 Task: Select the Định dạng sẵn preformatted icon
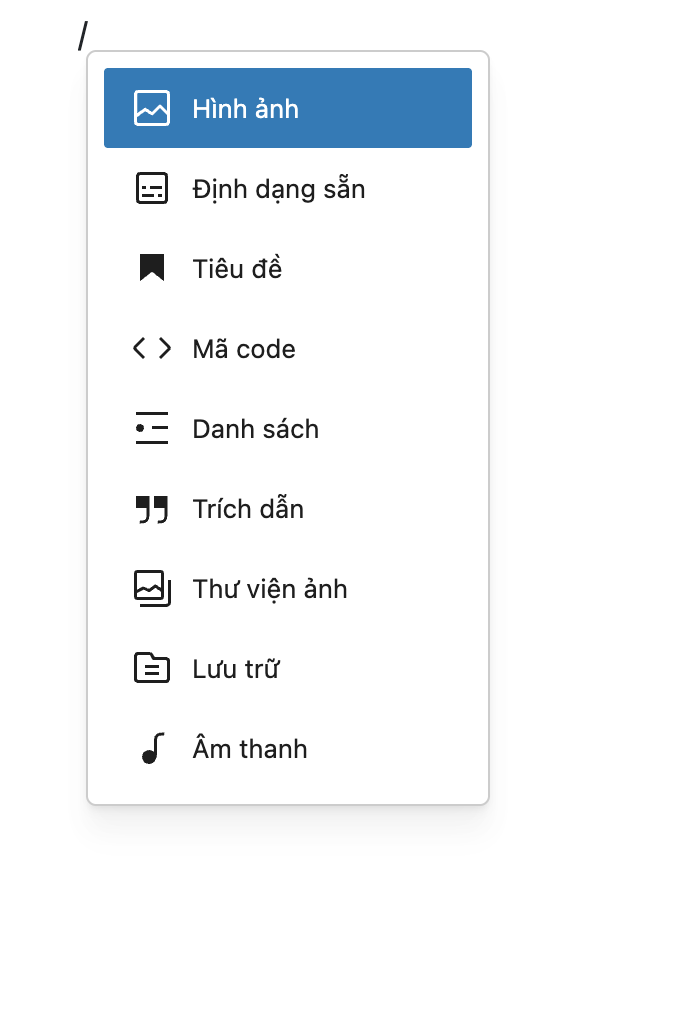152,188
